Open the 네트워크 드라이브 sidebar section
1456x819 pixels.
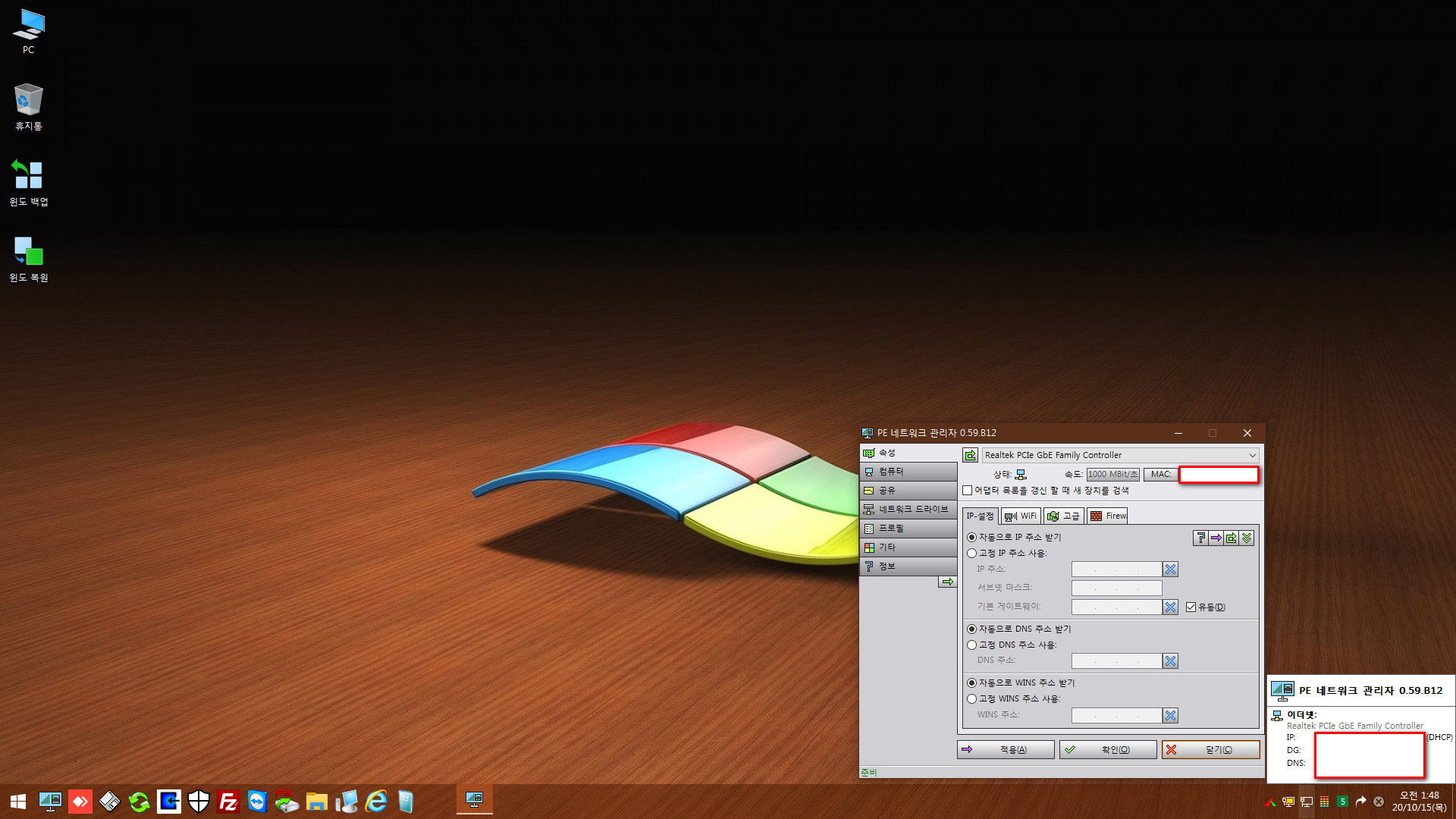(x=908, y=510)
